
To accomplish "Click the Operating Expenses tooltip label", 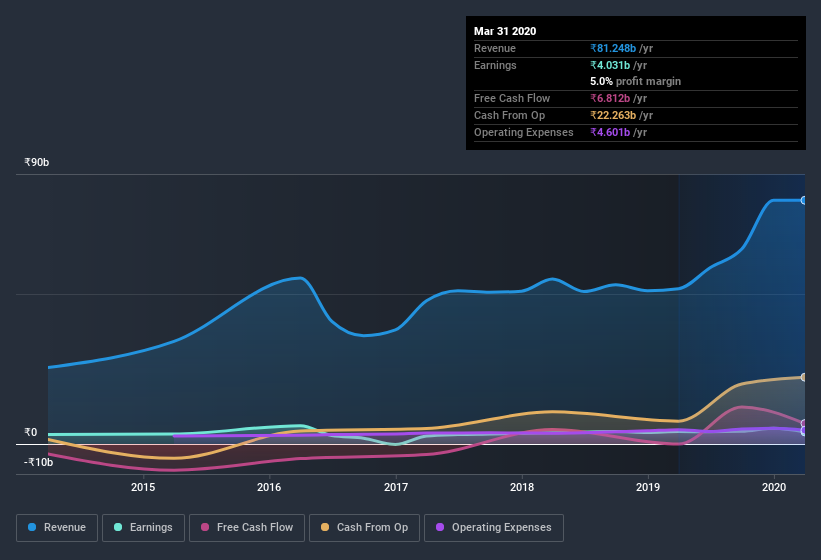I will pyautogui.click(x=524, y=132).
